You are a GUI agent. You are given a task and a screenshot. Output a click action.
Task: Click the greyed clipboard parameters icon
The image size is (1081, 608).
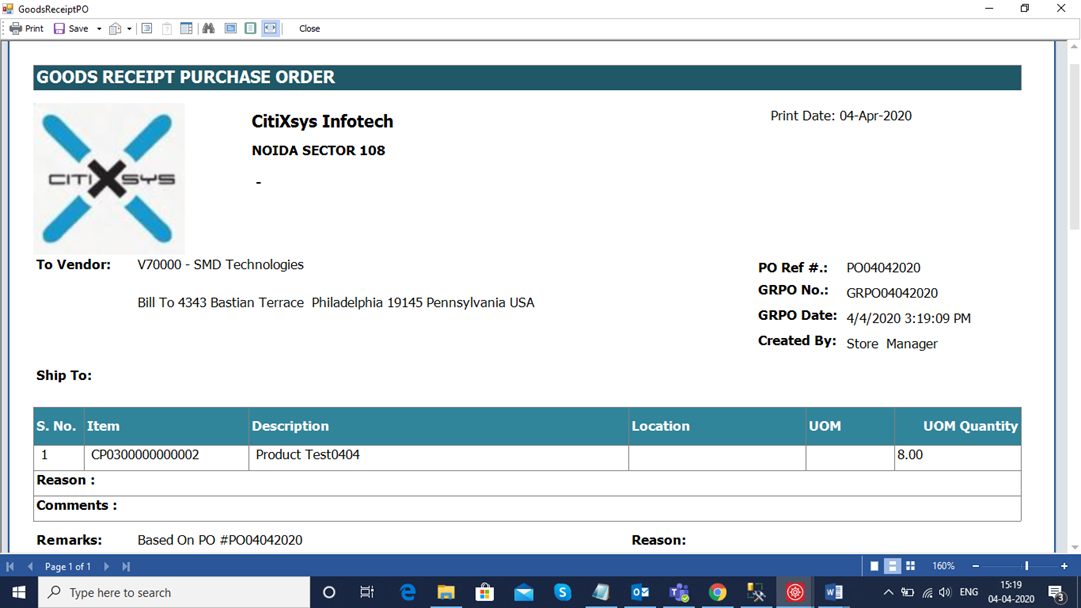167,28
